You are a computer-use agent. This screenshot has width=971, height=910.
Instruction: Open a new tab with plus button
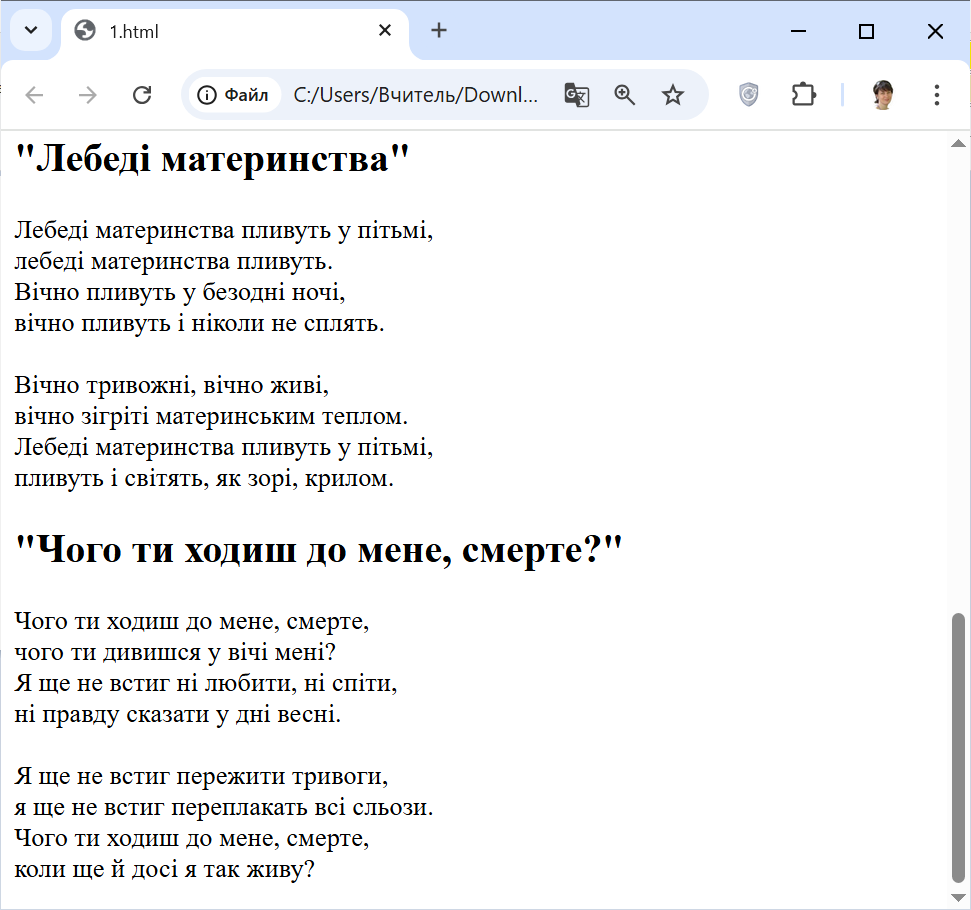pos(439,30)
